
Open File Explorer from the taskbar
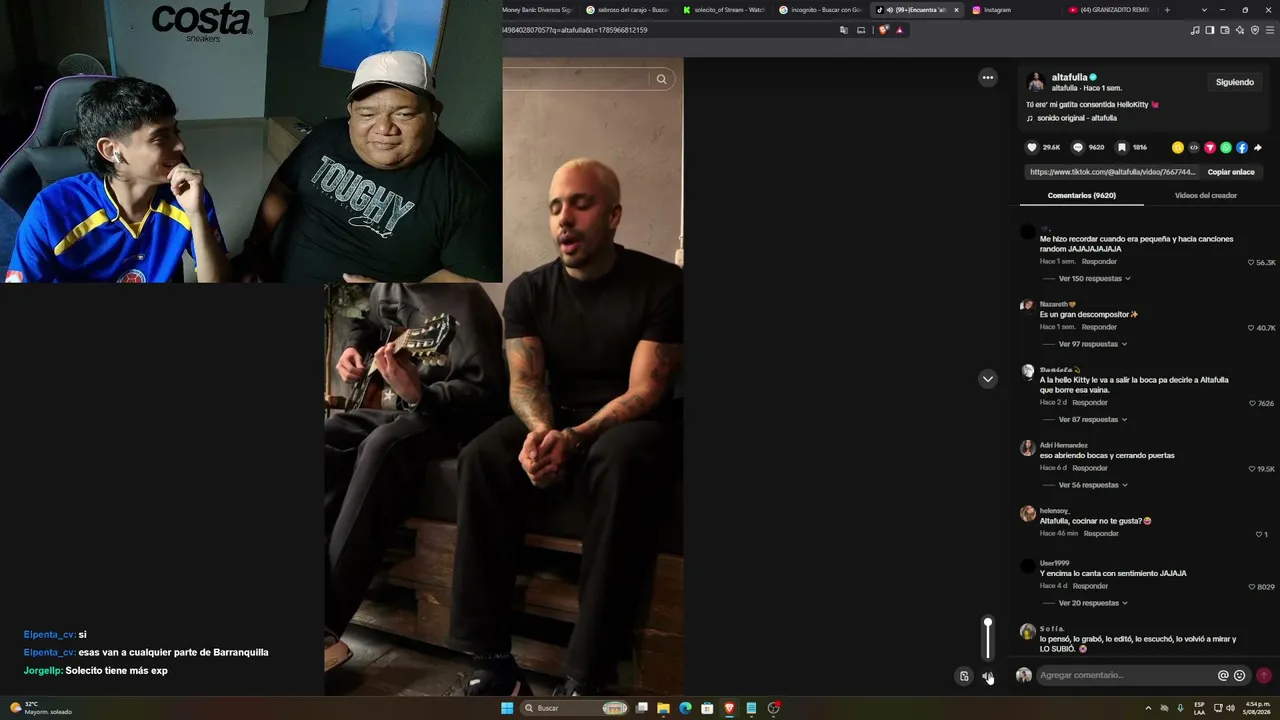(663, 708)
